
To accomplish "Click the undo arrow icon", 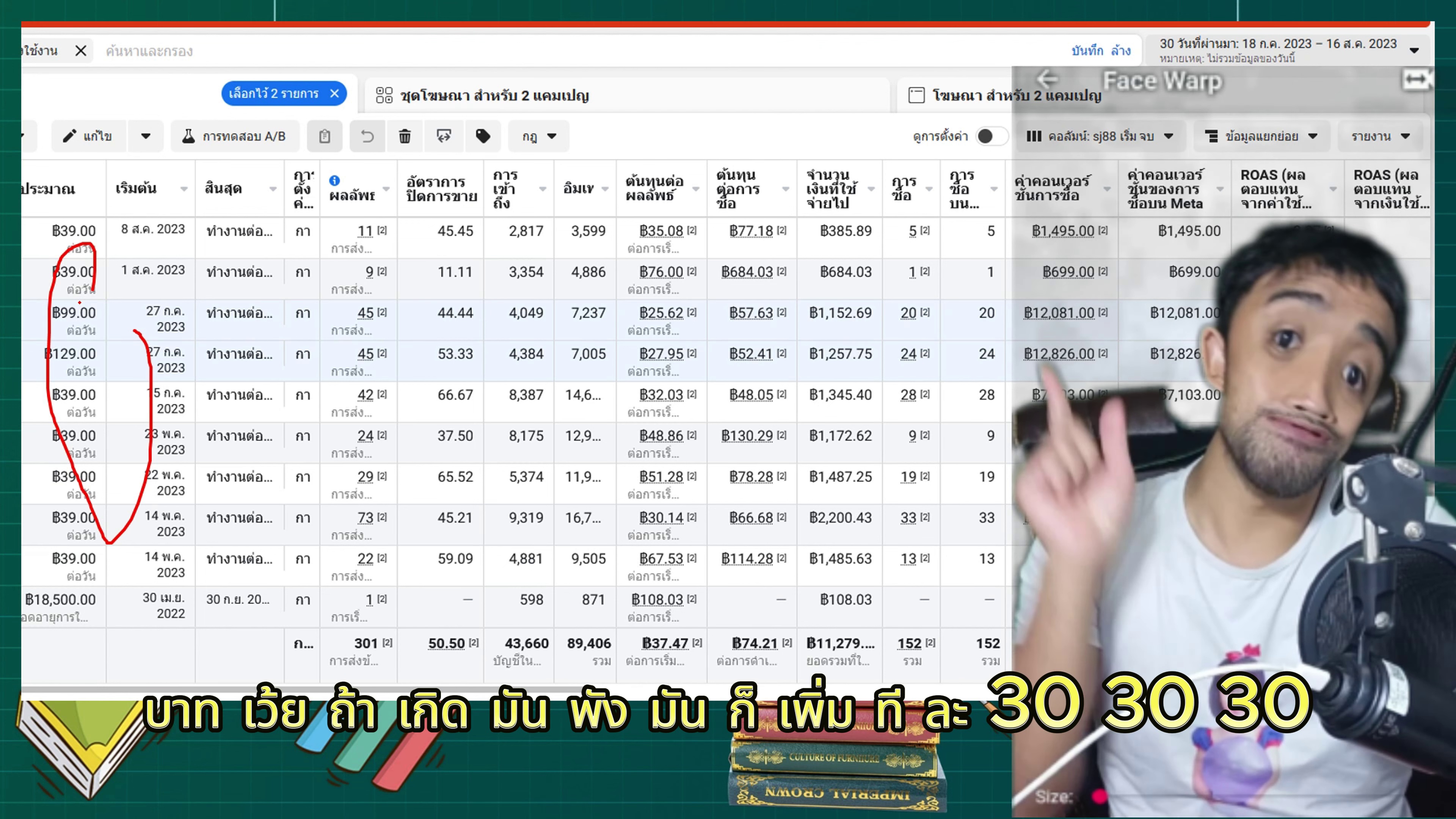I will (367, 136).
